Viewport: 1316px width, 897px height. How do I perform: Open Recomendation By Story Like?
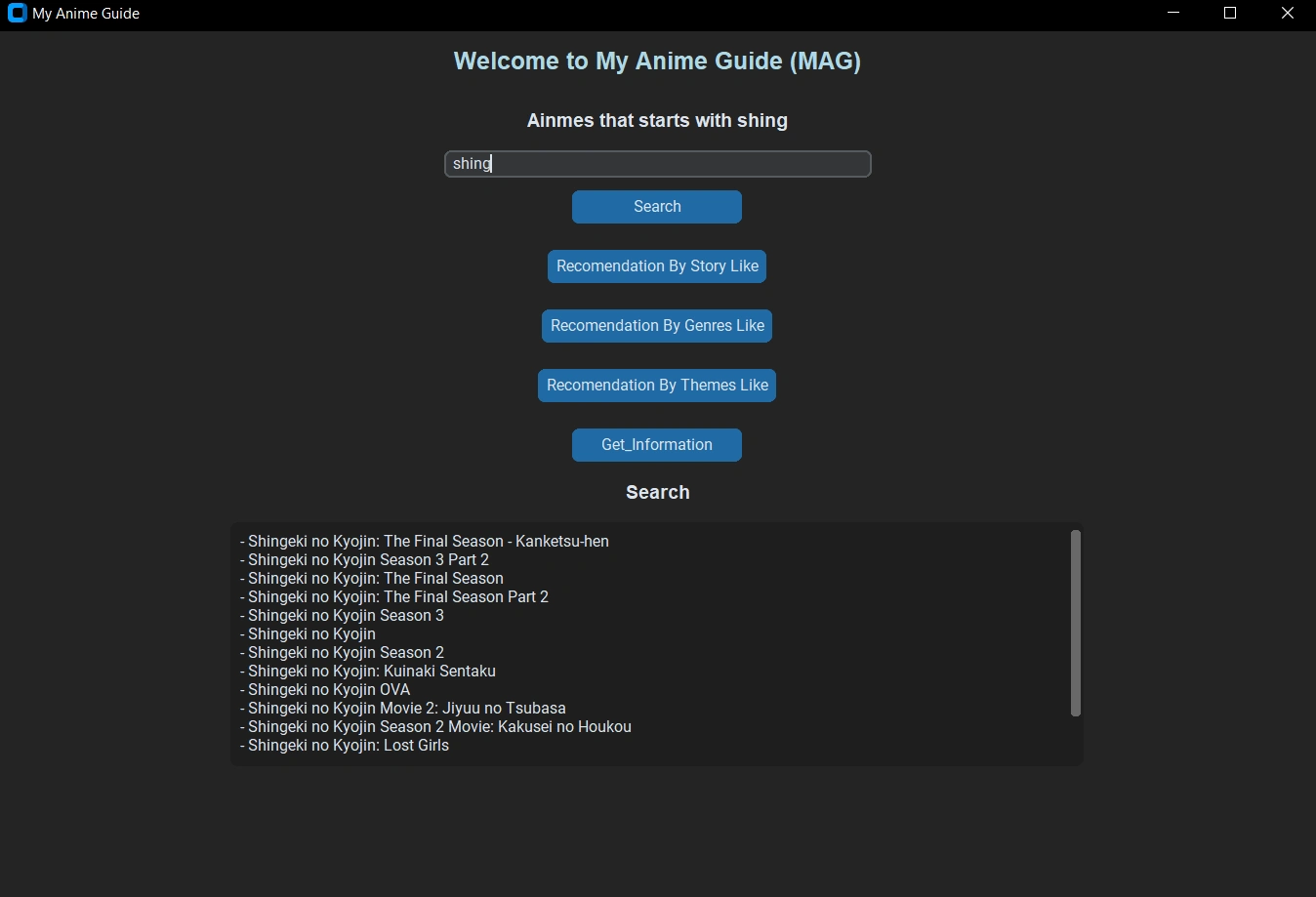(x=657, y=266)
